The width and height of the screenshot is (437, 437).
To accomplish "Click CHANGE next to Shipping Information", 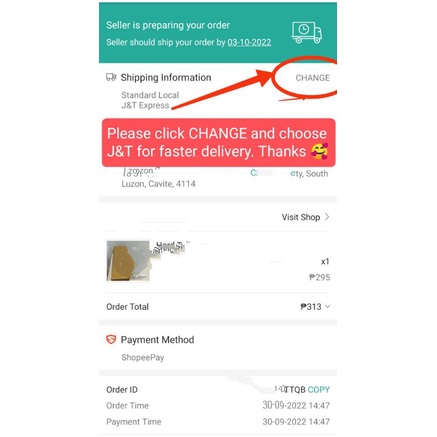I will click(x=312, y=78).
